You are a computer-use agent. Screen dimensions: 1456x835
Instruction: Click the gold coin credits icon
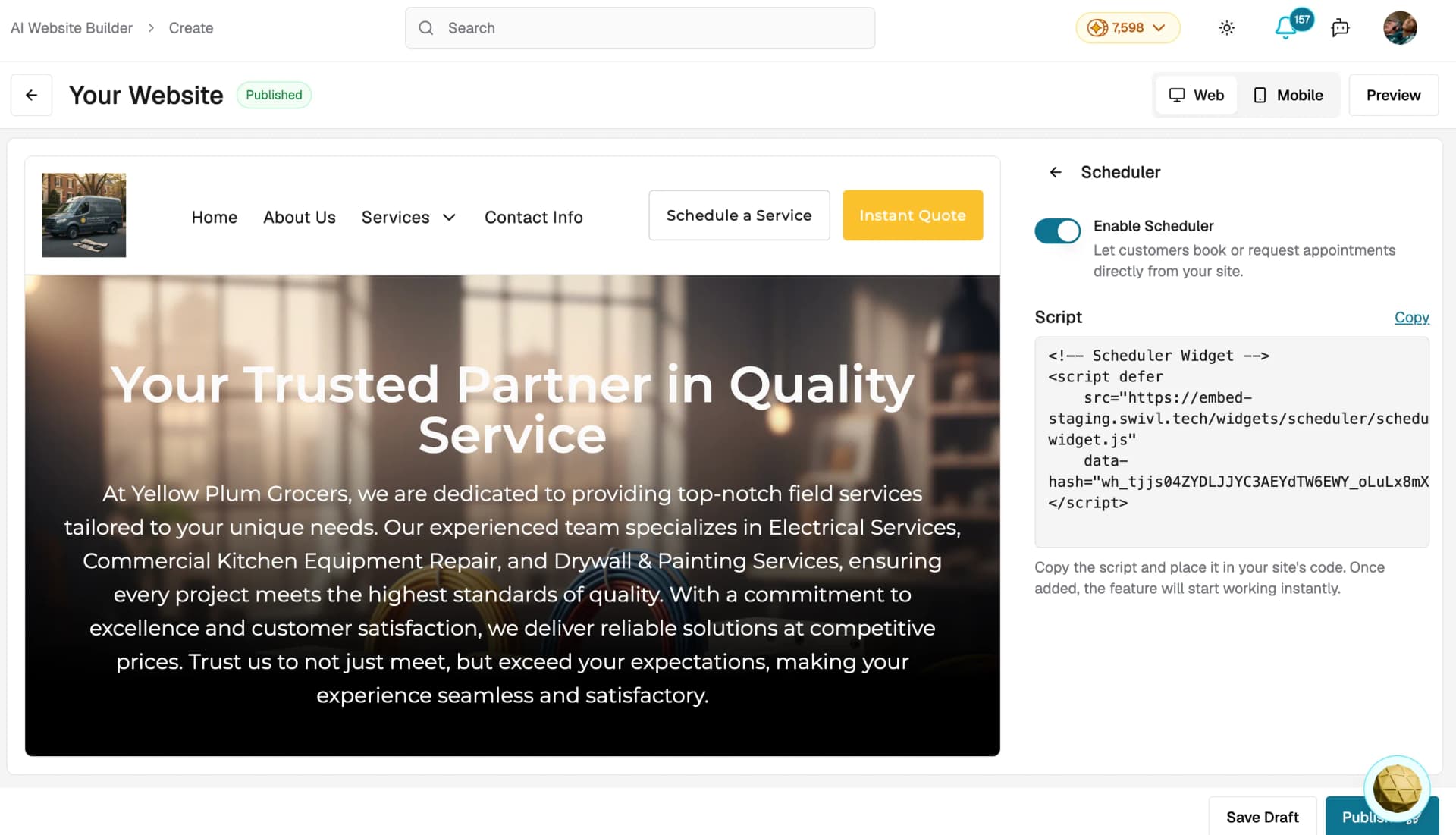1097,28
